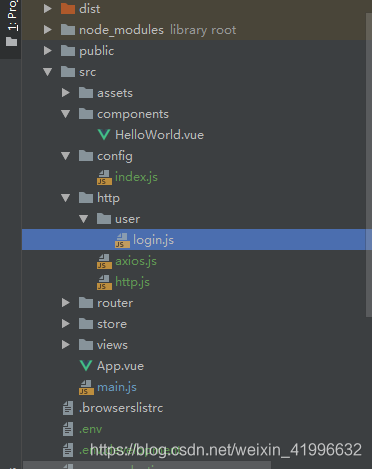
Task: Open HelloWorld.vue file
Action: tap(159, 135)
